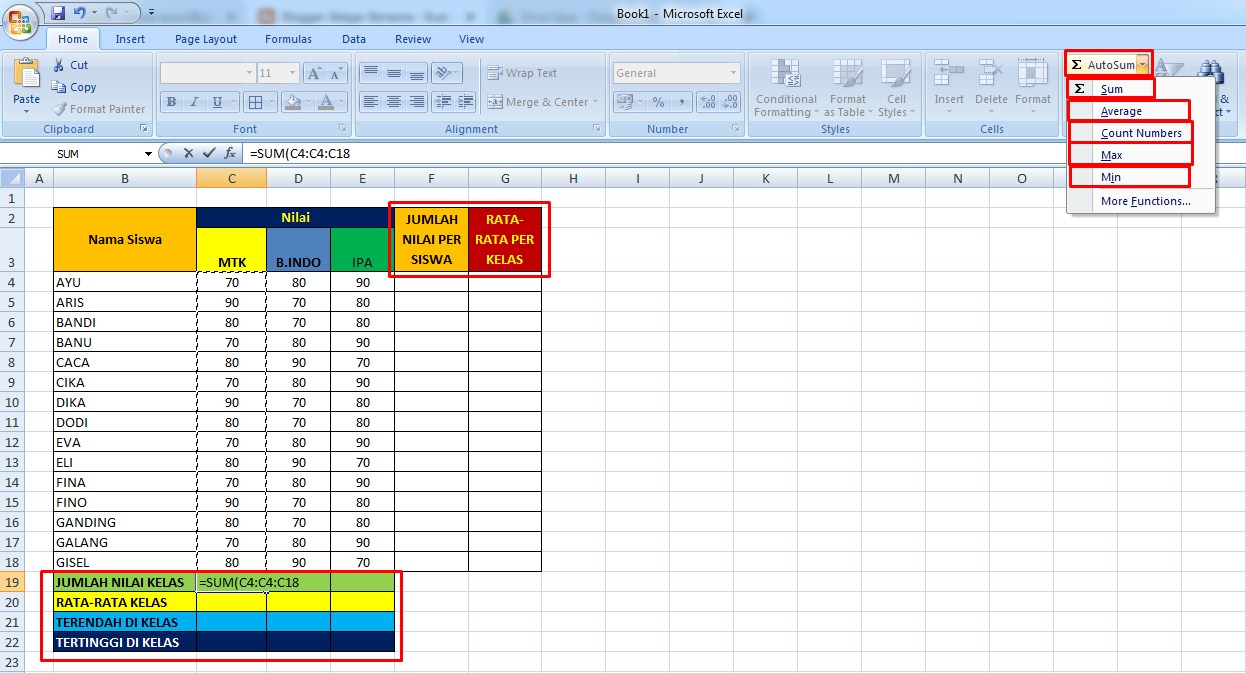
Task: Open the font size dropdown
Action: pyautogui.click(x=292, y=72)
